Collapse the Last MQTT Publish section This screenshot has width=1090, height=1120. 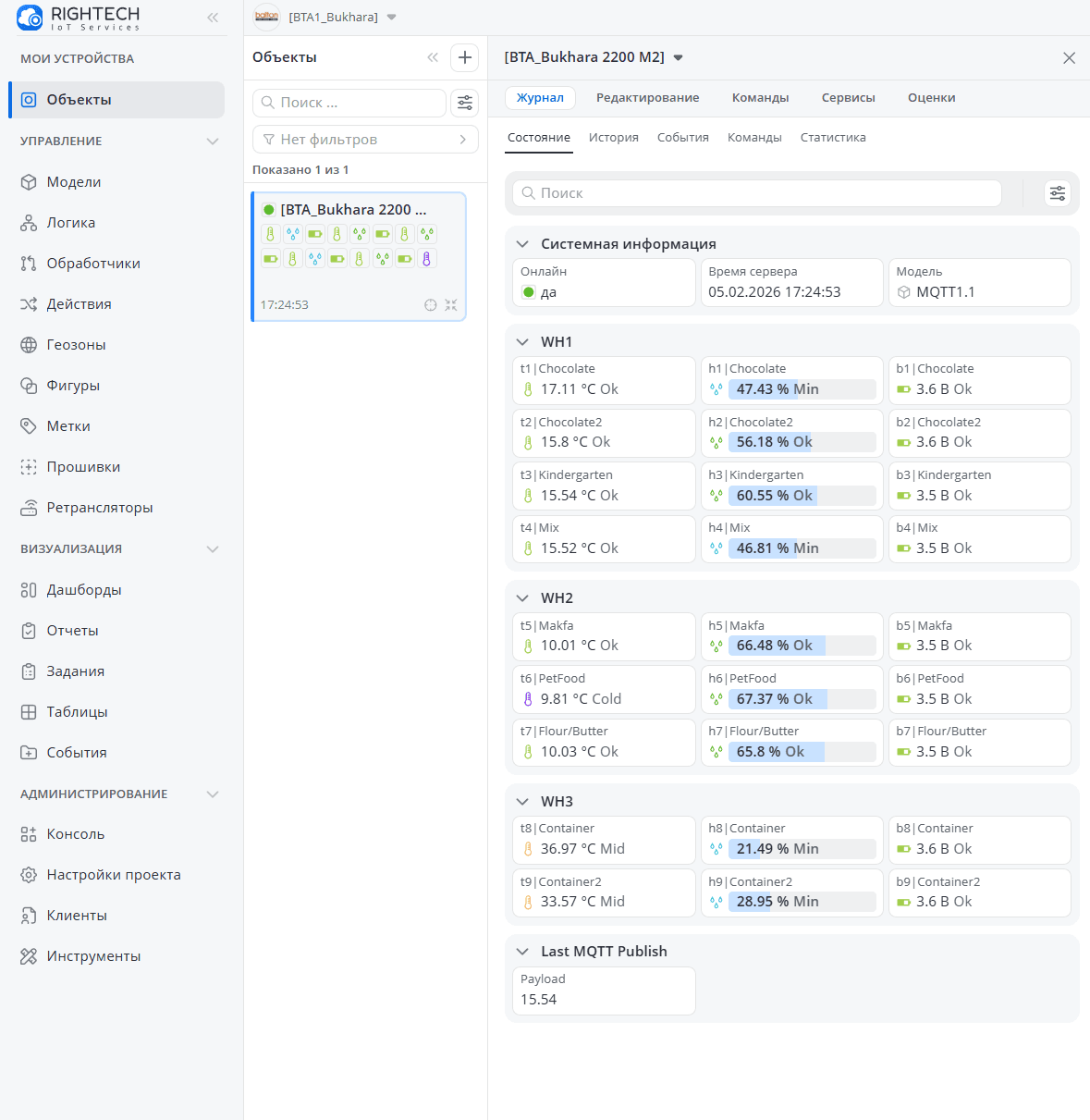click(x=522, y=952)
